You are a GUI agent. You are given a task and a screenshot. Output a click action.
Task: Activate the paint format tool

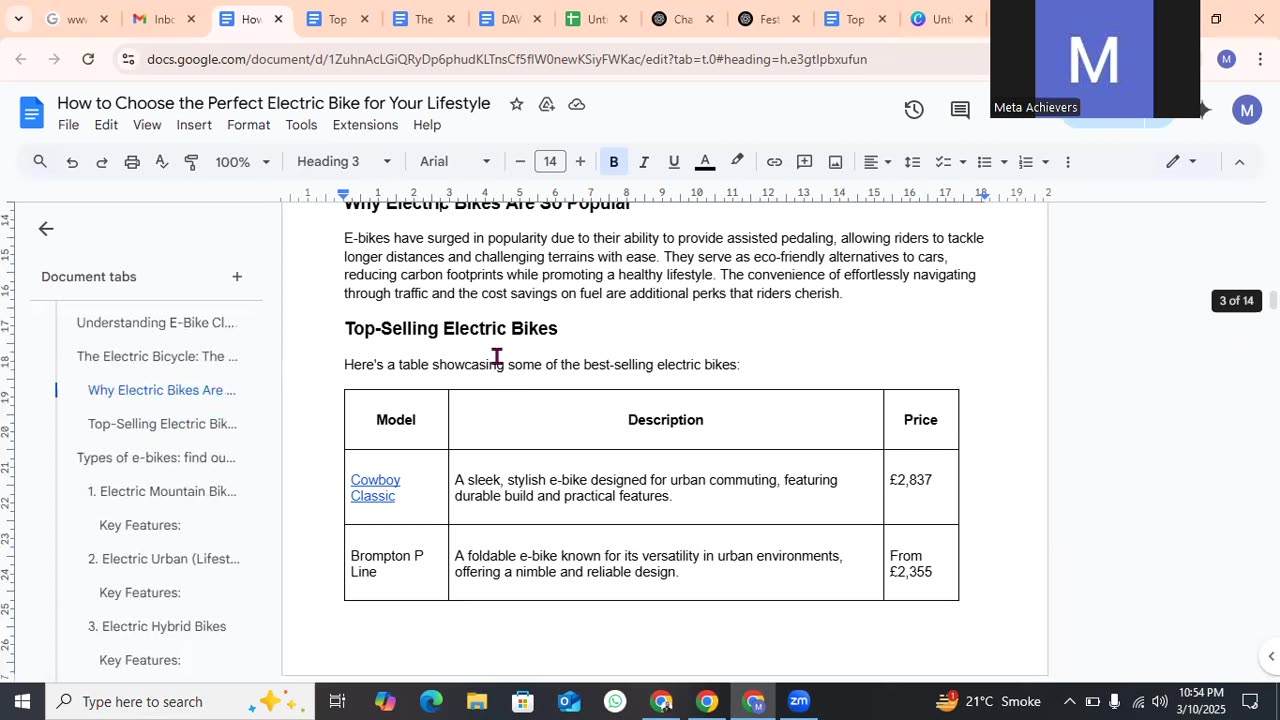pos(192,162)
